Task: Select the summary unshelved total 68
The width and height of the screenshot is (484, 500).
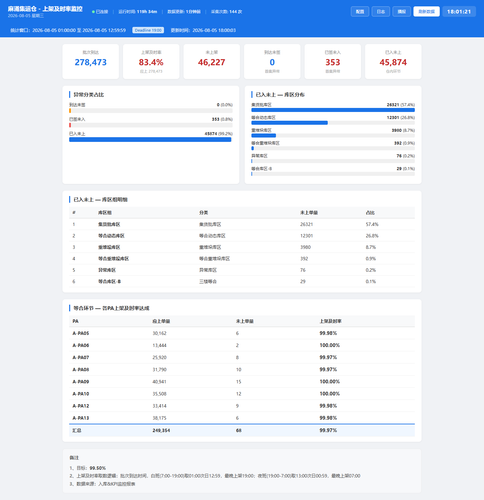Action: point(239,430)
